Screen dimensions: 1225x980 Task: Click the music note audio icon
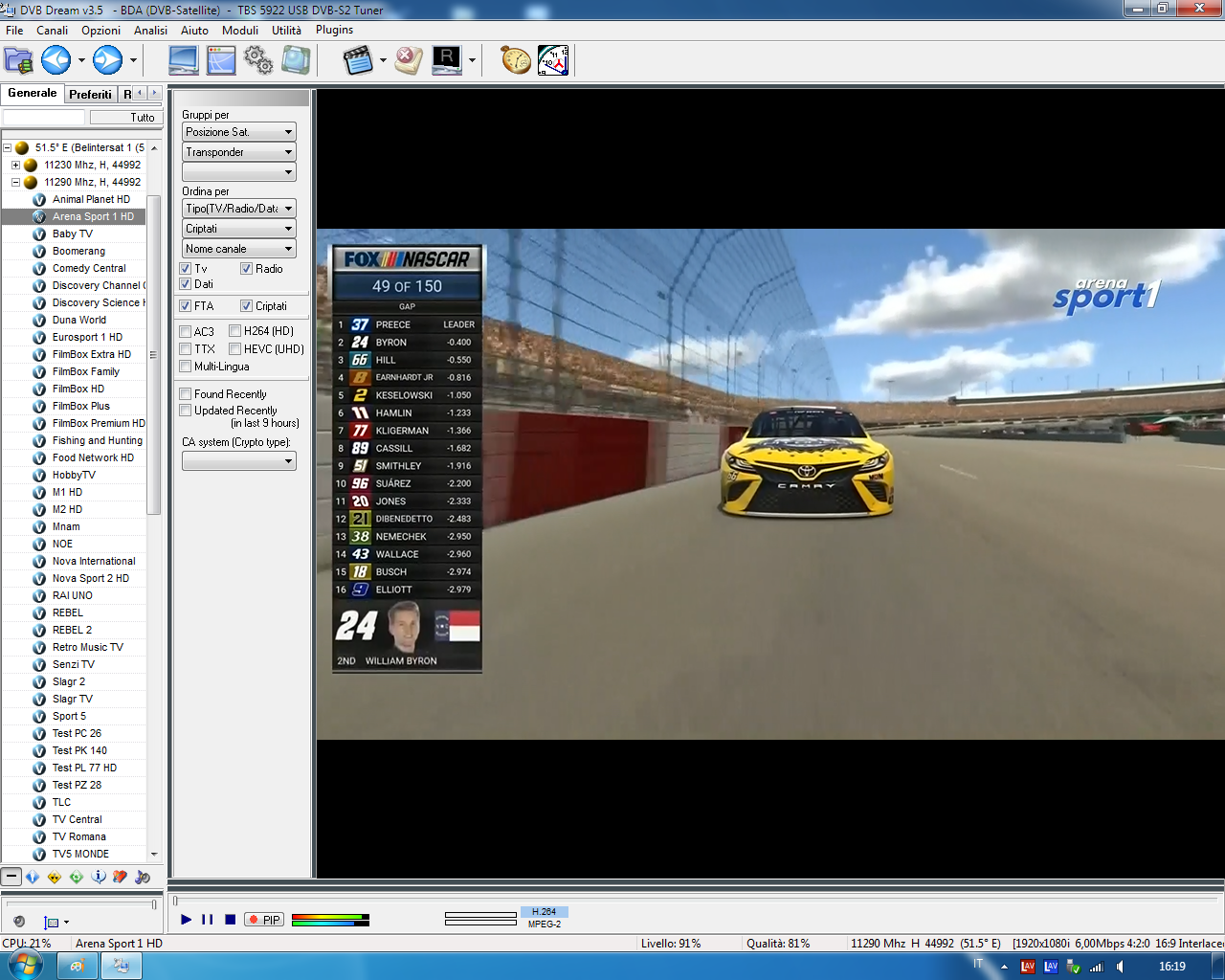tap(143, 876)
